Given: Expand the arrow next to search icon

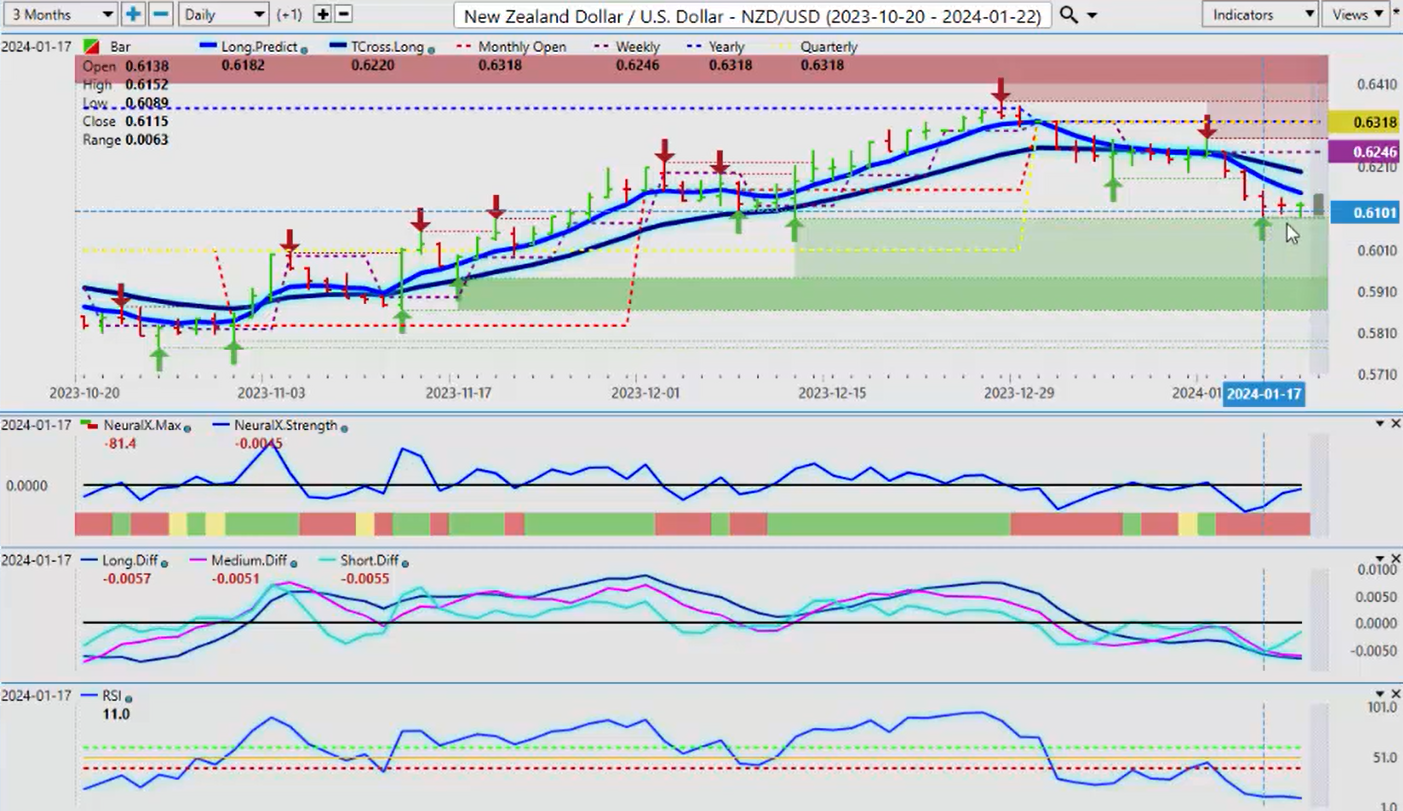Looking at the screenshot, I should point(1091,16).
